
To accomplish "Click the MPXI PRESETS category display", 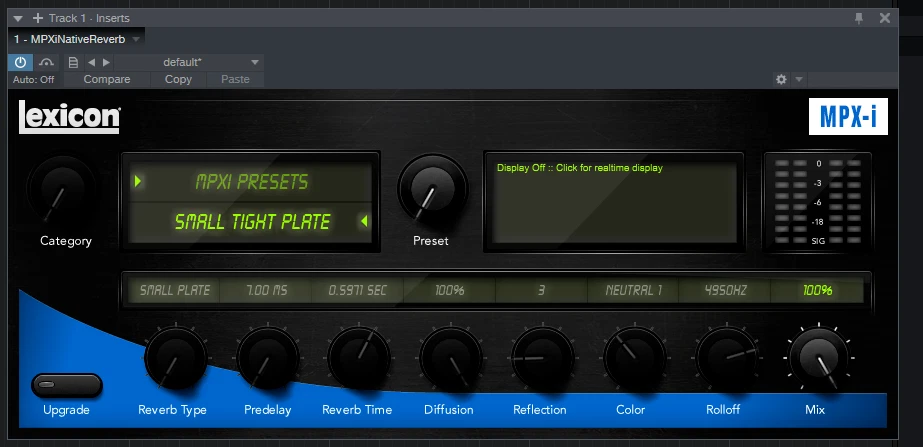I will [251, 182].
